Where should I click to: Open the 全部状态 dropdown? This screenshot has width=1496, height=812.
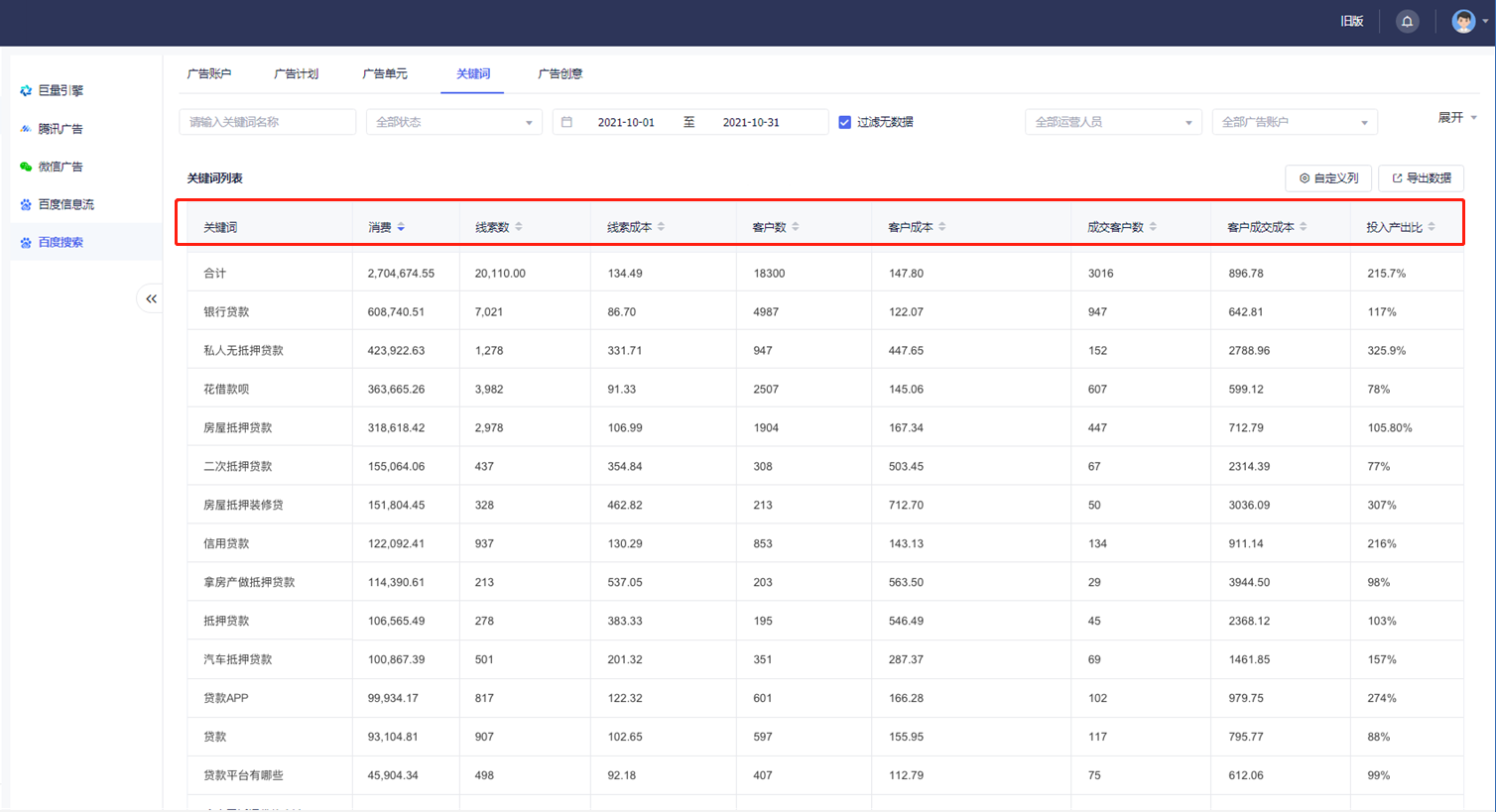pos(454,122)
